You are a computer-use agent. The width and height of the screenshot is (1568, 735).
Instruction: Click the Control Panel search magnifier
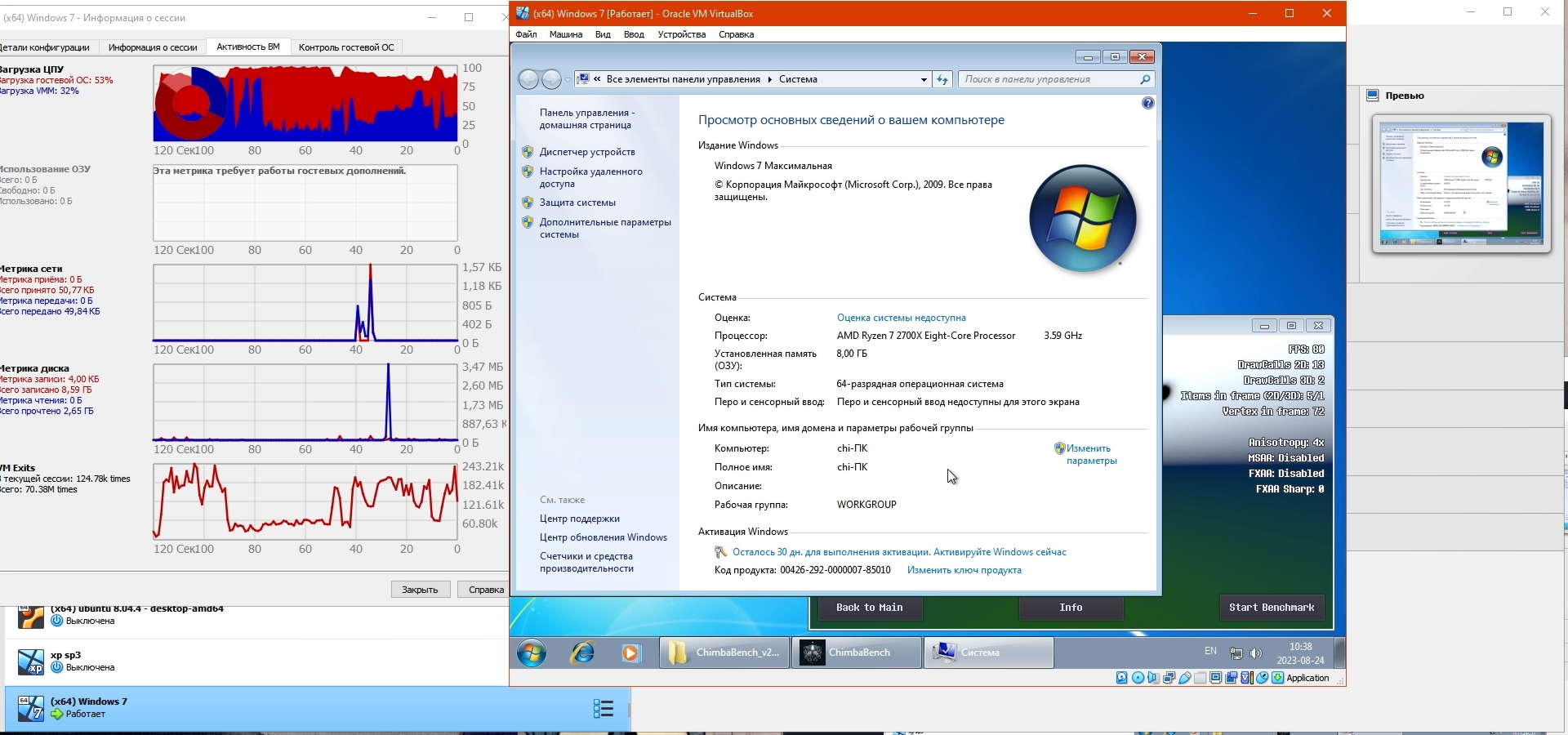pos(1145,79)
